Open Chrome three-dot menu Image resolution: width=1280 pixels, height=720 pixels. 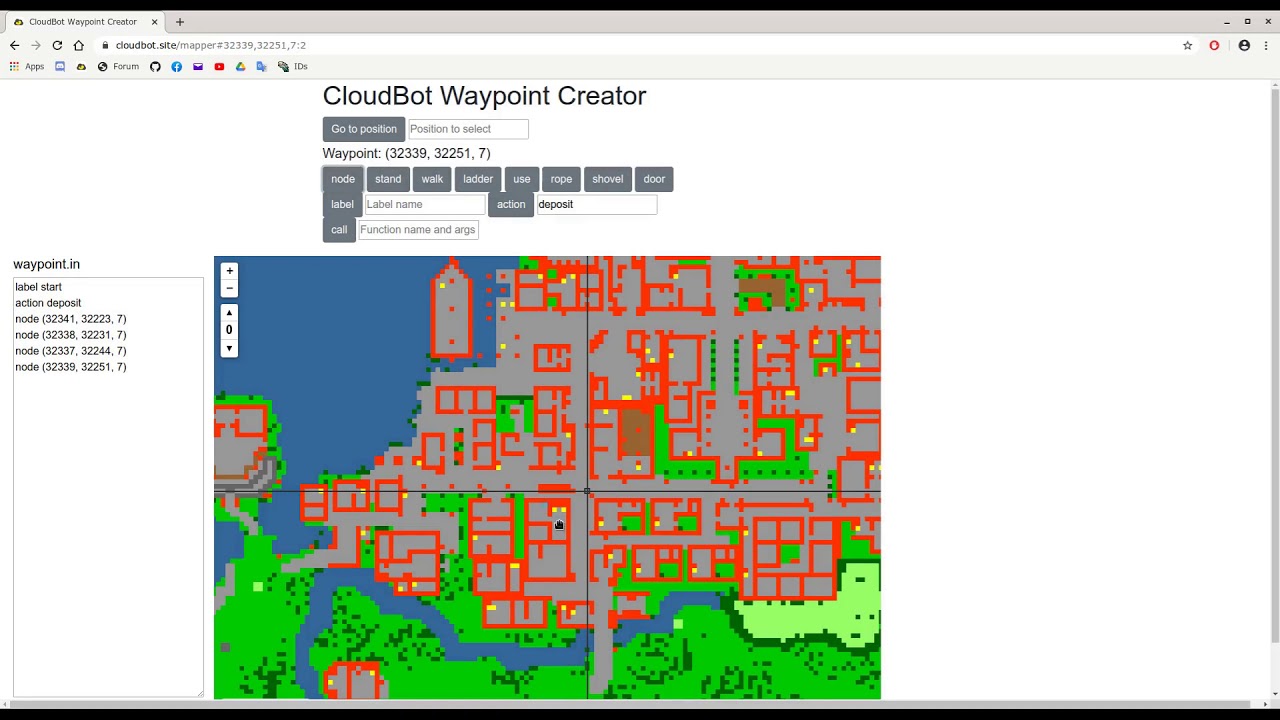(1266, 45)
